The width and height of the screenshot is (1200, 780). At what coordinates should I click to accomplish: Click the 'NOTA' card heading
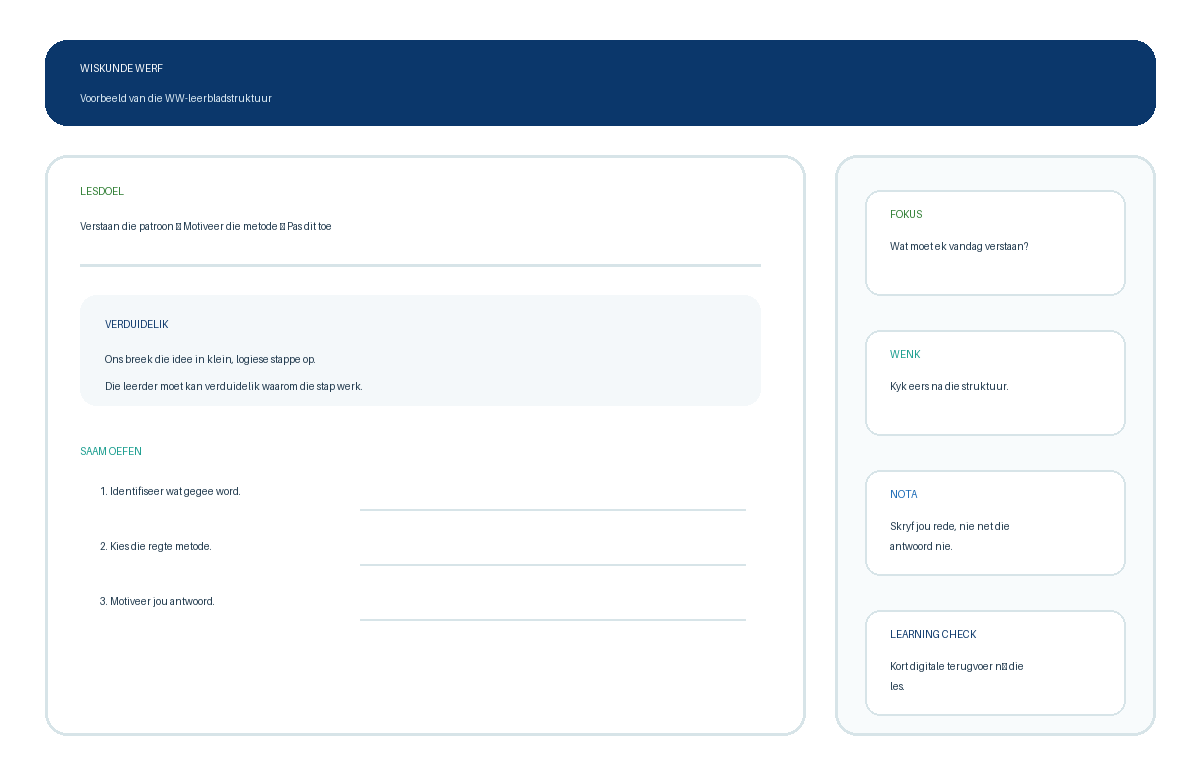(x=904, y=494)
